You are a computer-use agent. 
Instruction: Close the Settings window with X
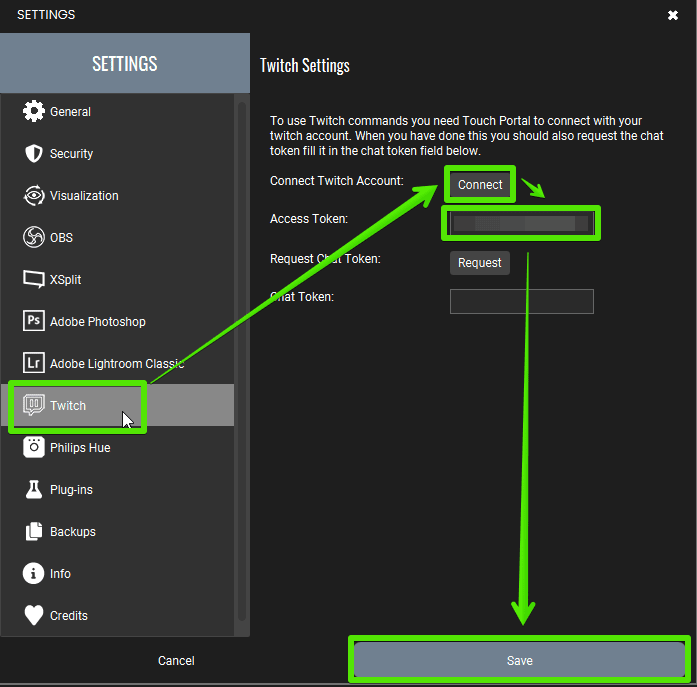pos(673,15)
